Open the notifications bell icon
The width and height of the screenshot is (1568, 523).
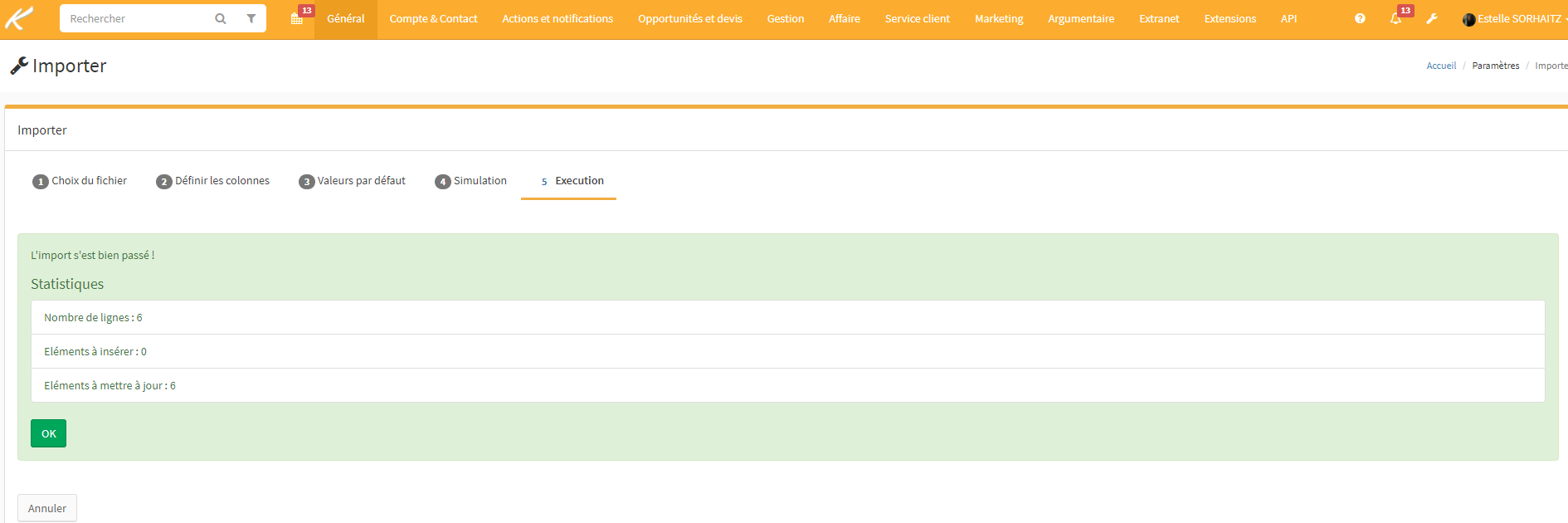1395,18
